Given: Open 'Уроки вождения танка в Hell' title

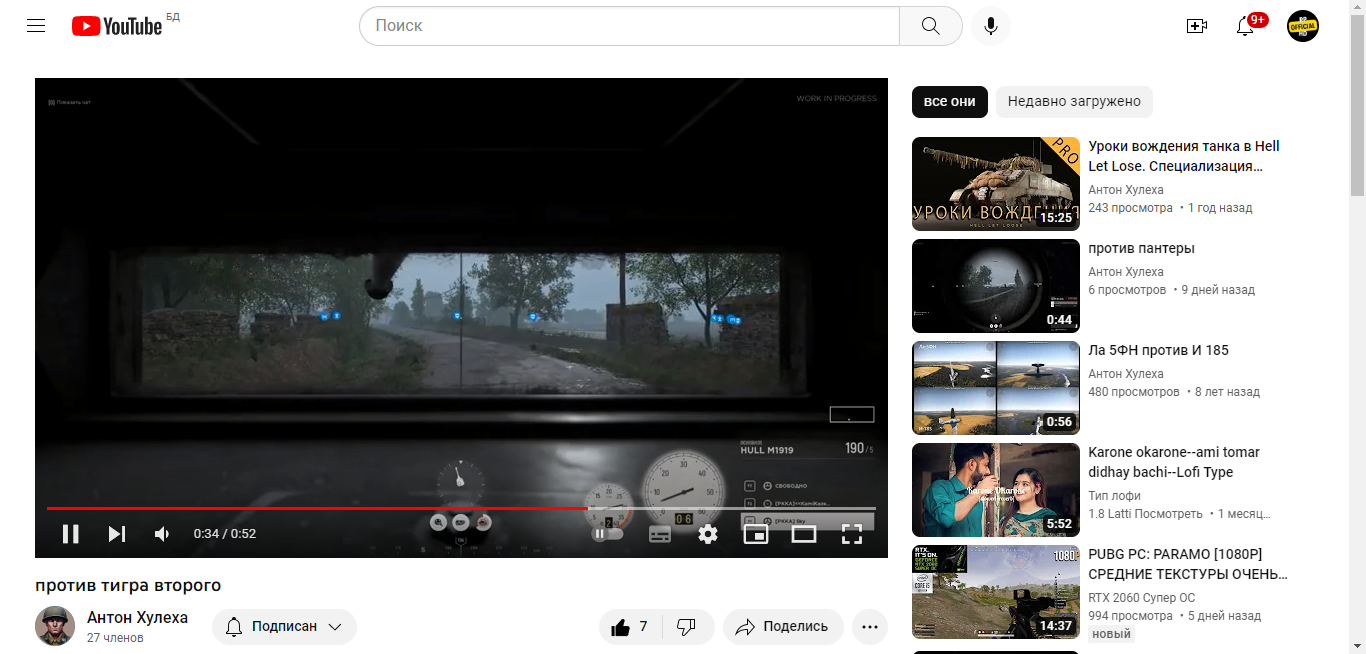Looking at the screenshot, I should coord(1184,156).
